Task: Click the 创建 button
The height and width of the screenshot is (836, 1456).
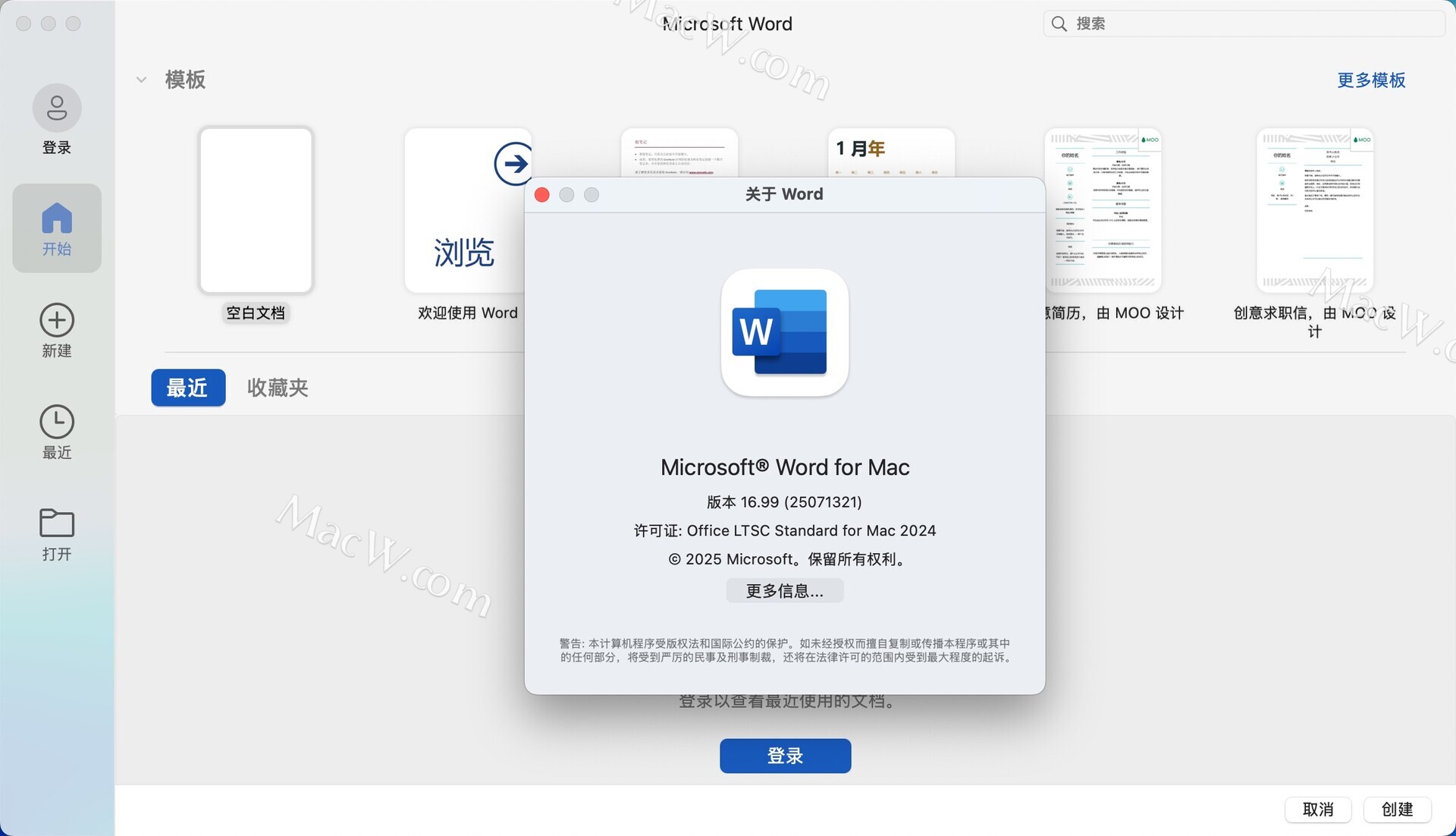Action: tap(1397, 809)
